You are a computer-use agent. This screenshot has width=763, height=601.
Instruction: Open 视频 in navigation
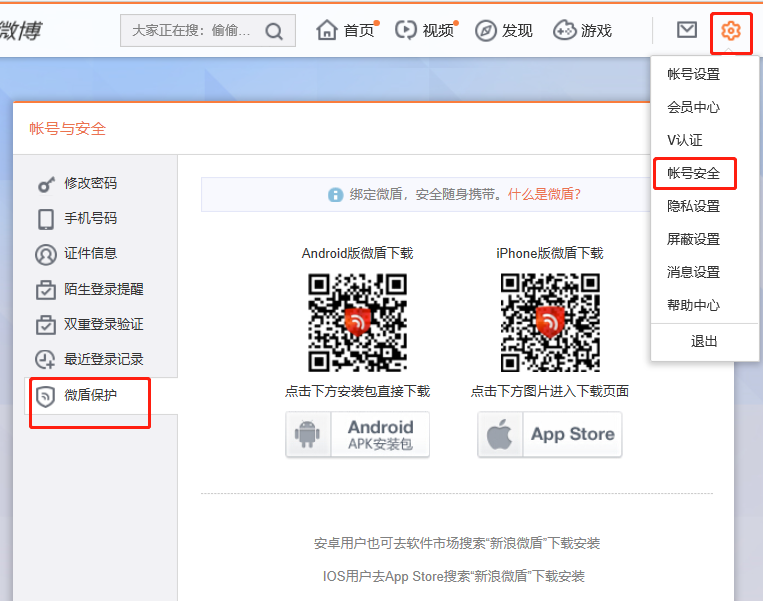(x=438, y=31)
